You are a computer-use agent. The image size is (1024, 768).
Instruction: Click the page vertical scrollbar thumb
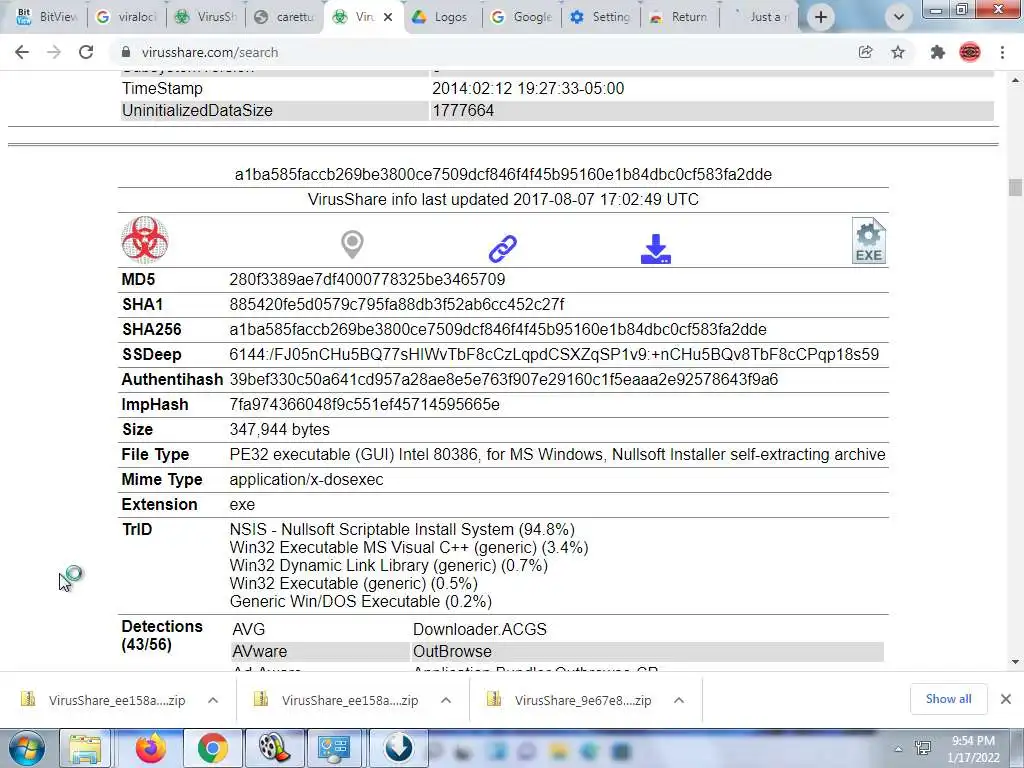pos(1015,187)
